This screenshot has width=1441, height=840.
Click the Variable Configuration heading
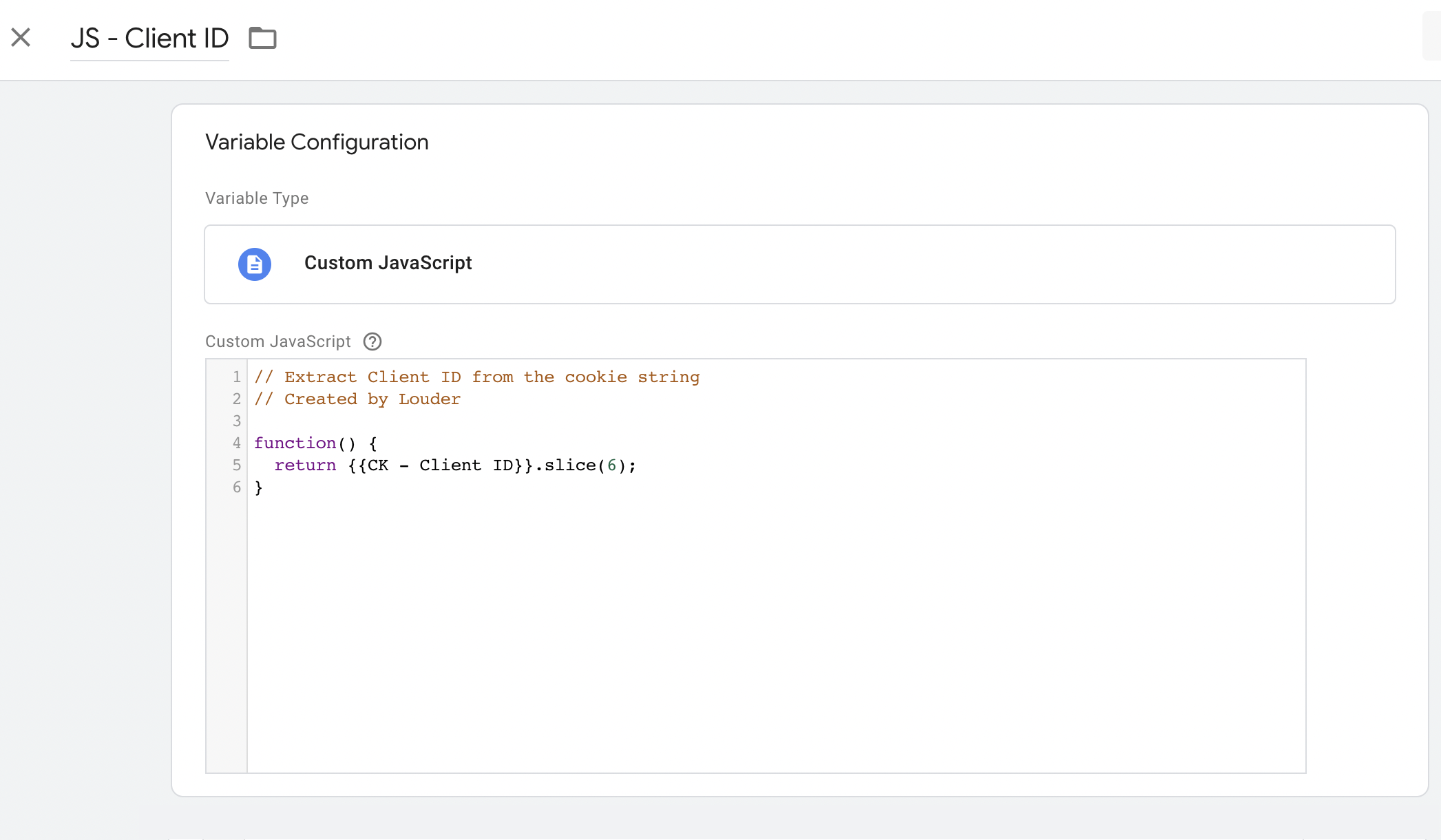tap(317, 143)
